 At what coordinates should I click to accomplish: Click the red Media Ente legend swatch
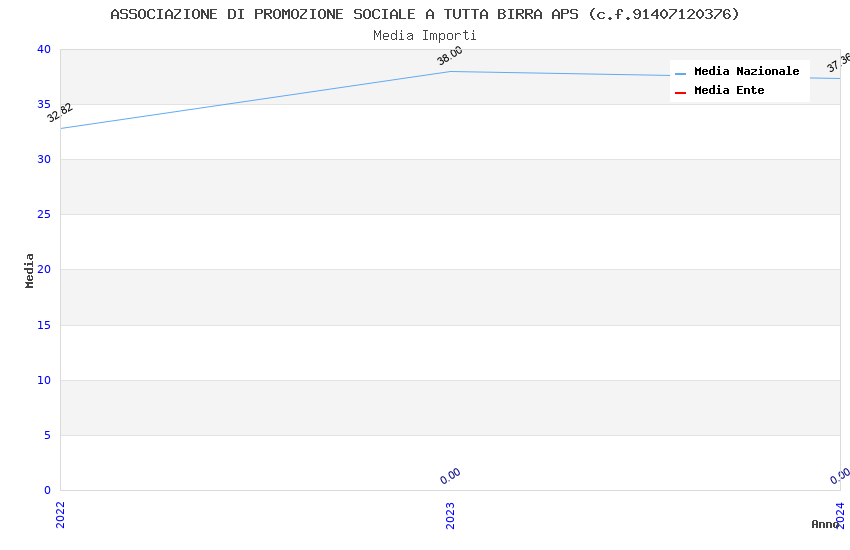pos(680,92)
